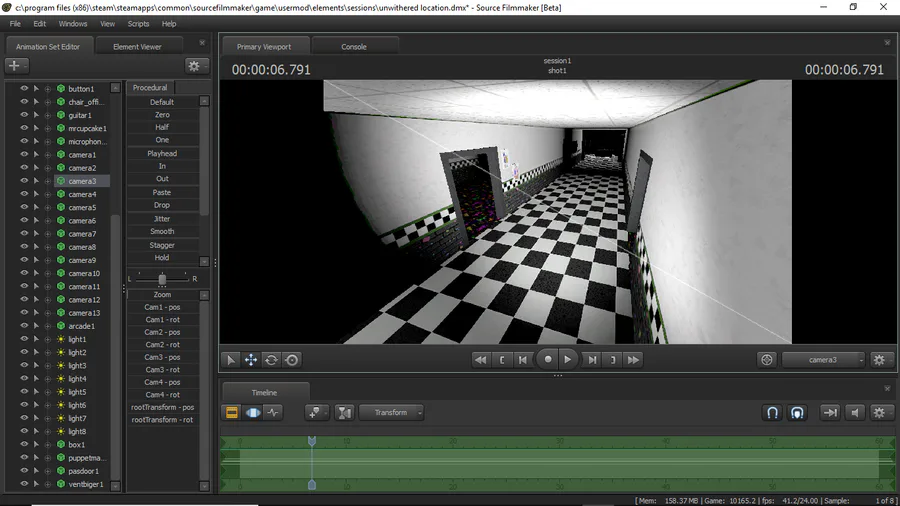Open the Windows menu

[73, 24]
